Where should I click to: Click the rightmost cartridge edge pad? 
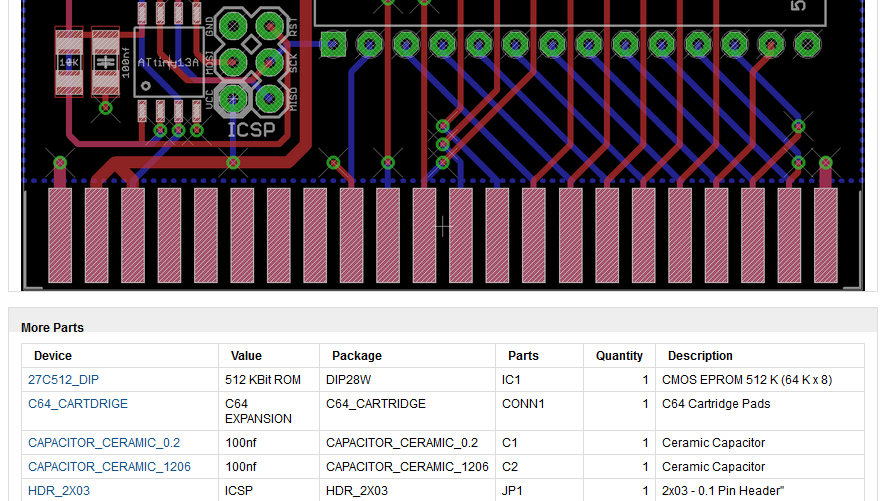[x=826, y=235]
